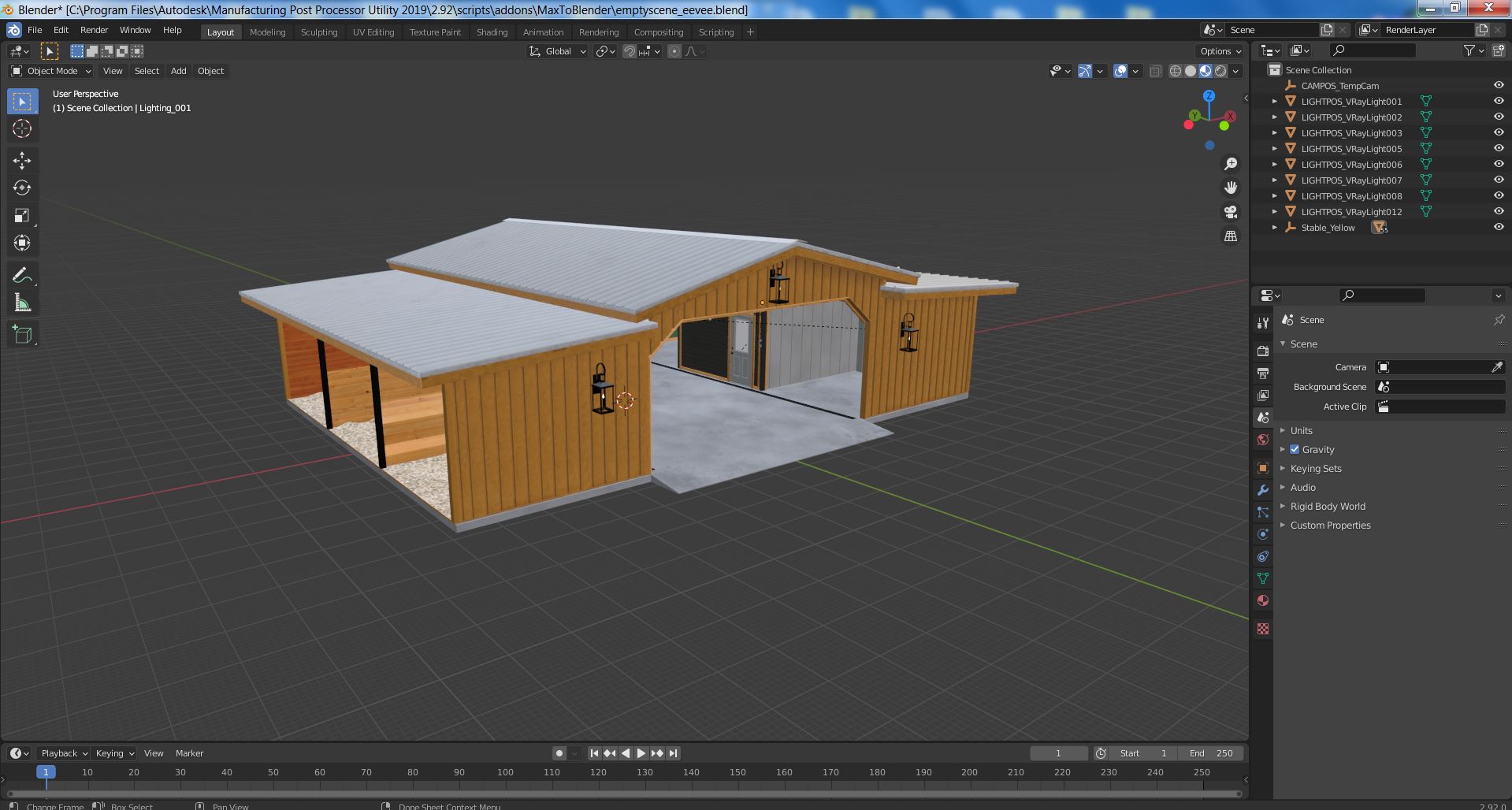Select the Annotate pencil tool

pyautogui.click(x=22, y=275)
